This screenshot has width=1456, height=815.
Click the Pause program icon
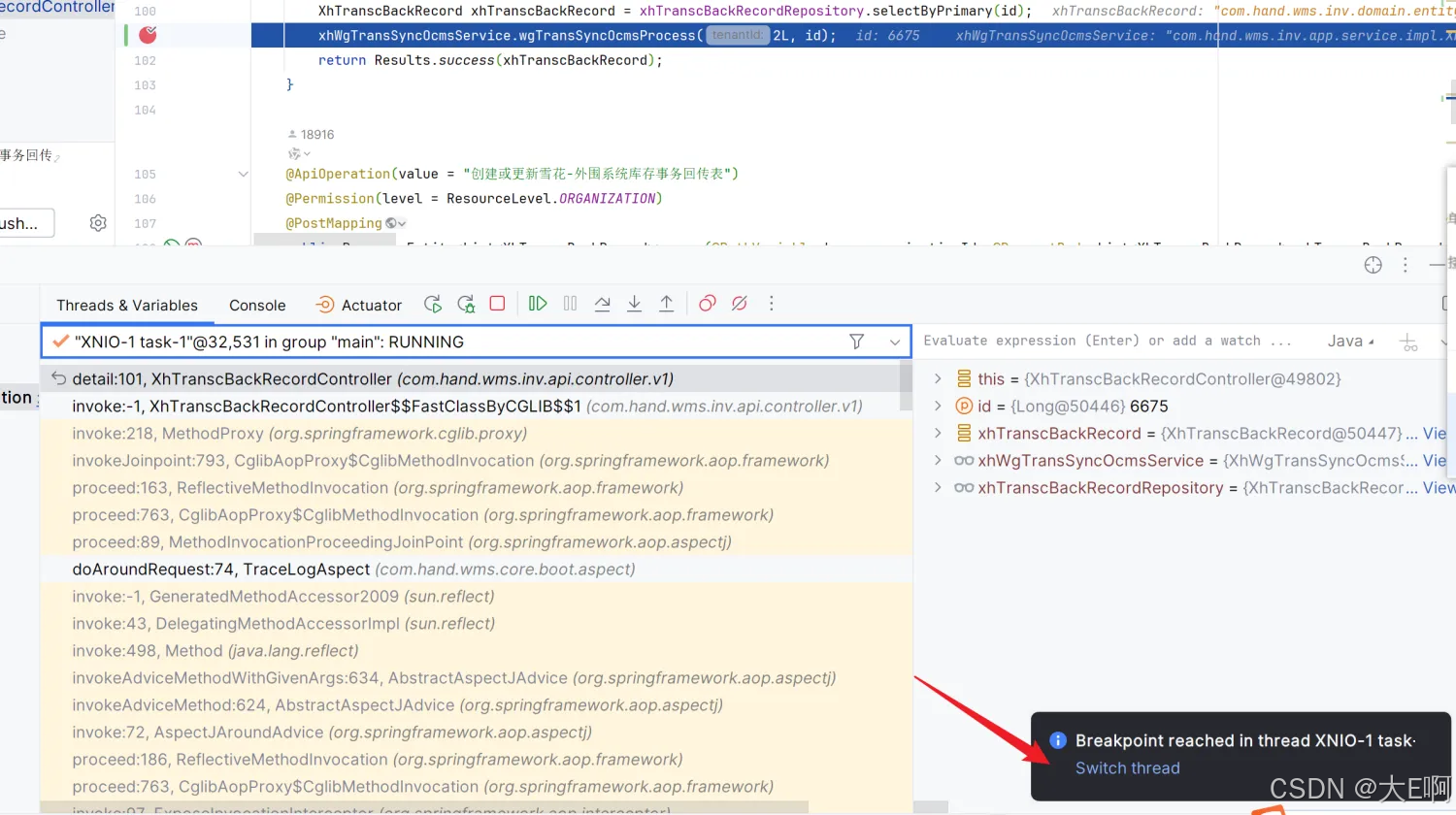[571, 304]
